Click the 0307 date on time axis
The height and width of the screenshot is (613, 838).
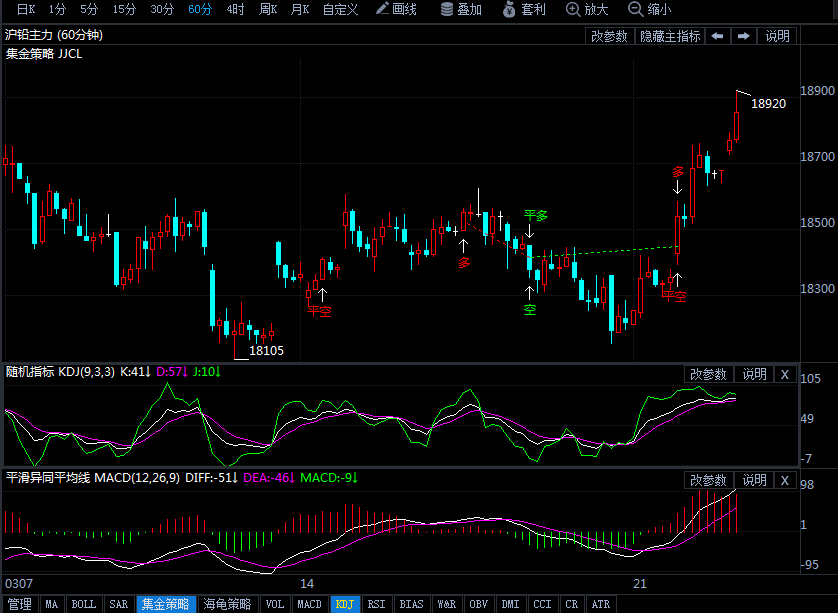19,584
